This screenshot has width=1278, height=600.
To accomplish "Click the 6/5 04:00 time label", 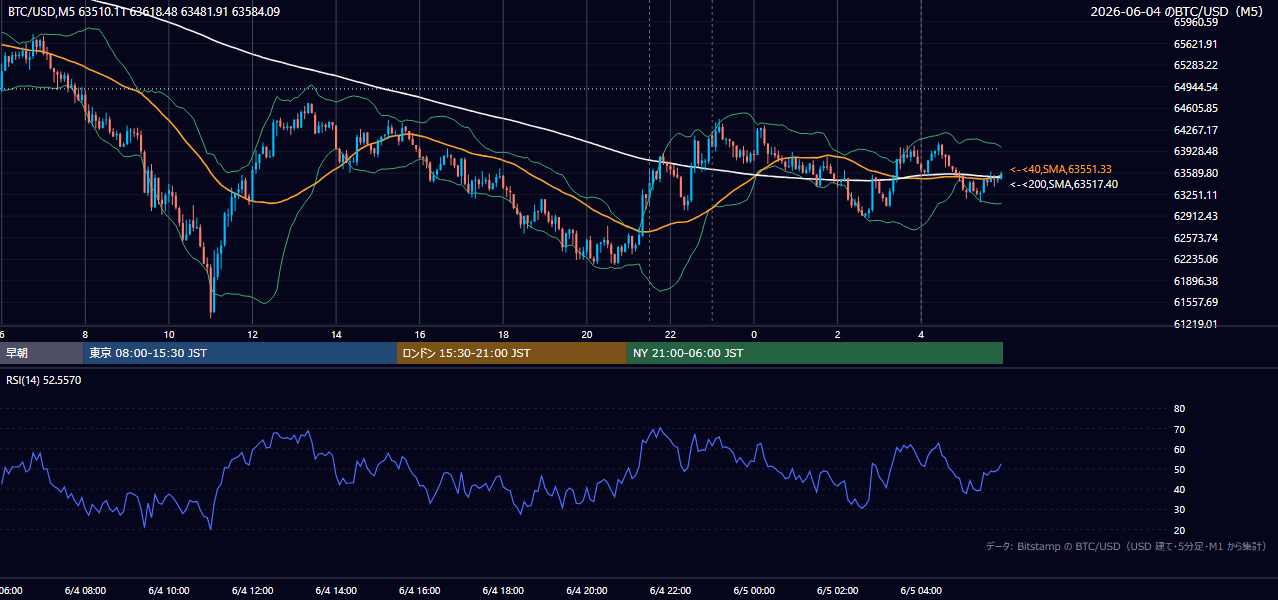I will [x=921, y=591].
